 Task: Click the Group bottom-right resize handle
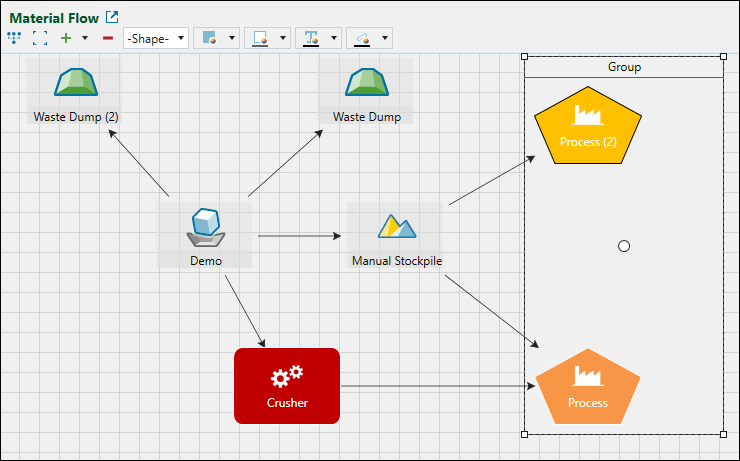[x=723, y=434]
